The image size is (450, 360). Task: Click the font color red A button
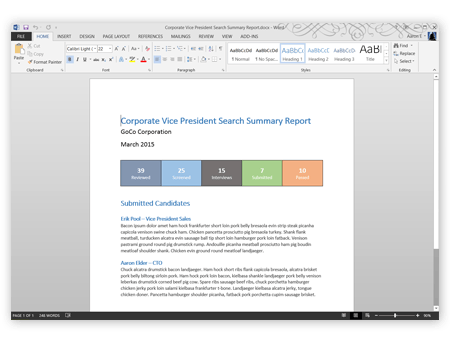[143, 59]
